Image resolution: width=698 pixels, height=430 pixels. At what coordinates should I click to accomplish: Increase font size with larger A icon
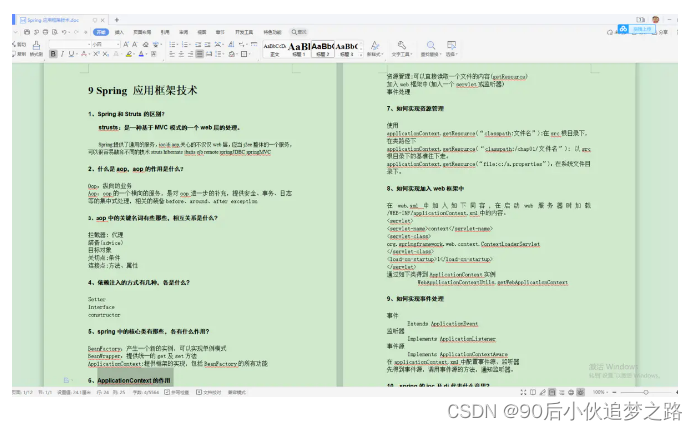[126, 45]
